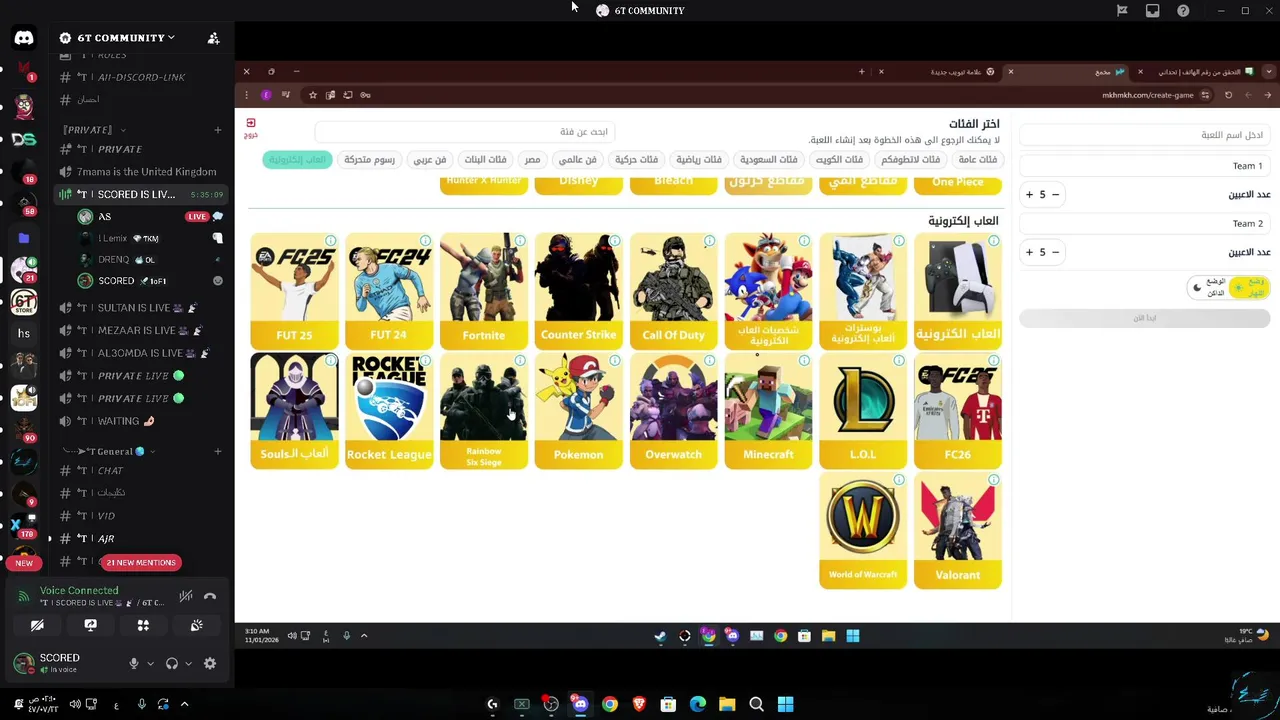Viewport: 1280px width, 720px height.
Task: Collapse the [PRIVATE] channel category
Action: click(94, 130)
